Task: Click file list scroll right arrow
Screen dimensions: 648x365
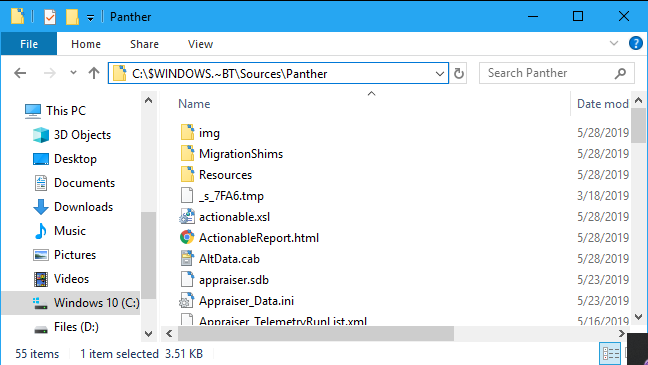Action: [622, 334]
